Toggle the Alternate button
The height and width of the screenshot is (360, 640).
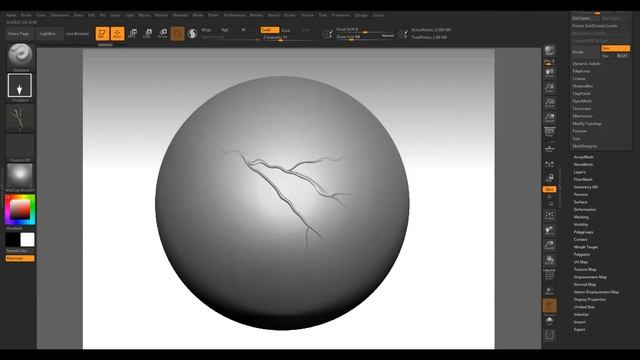pyautogui.click(x=20, y=258)
